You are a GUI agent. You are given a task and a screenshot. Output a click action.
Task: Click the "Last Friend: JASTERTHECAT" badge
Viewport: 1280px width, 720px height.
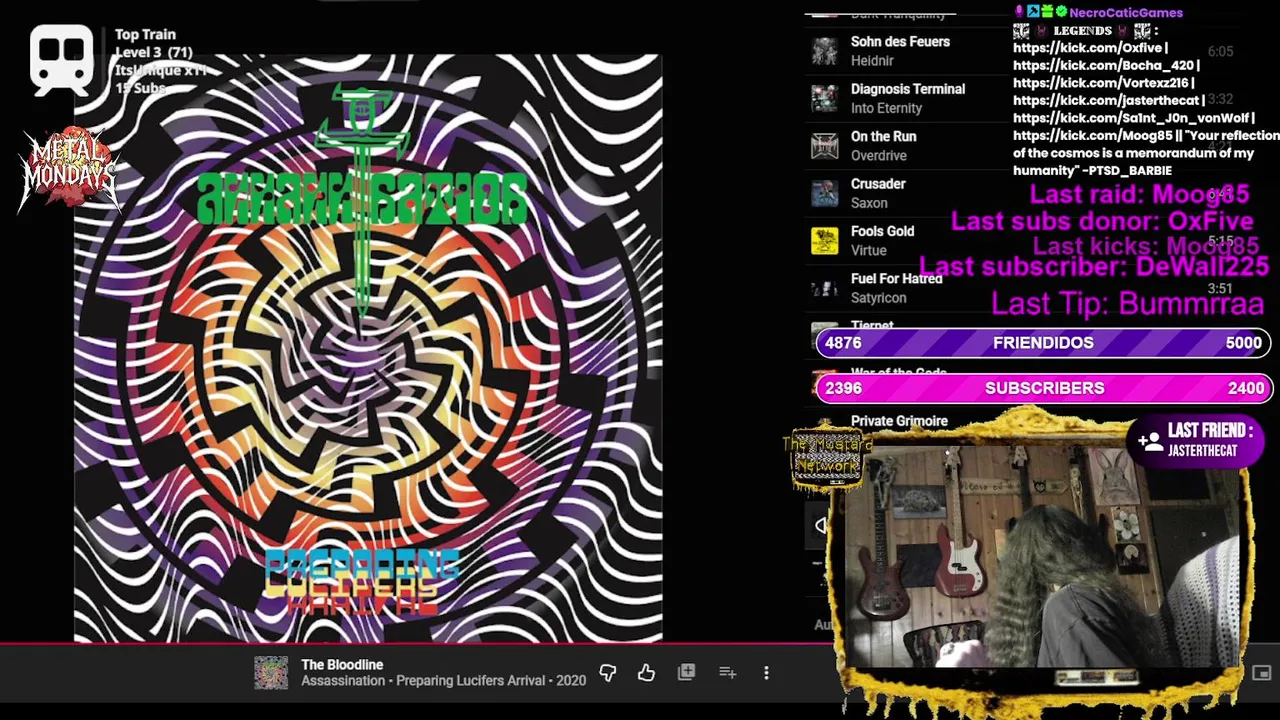pyautogui.click(x=1195, y=440)
